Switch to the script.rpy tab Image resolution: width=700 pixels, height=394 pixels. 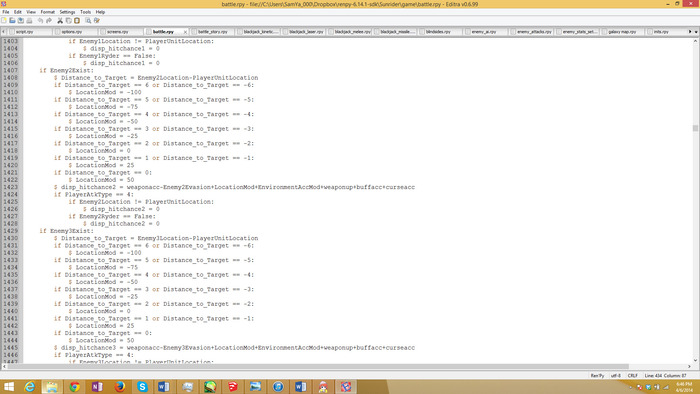(x=29, y=32)
